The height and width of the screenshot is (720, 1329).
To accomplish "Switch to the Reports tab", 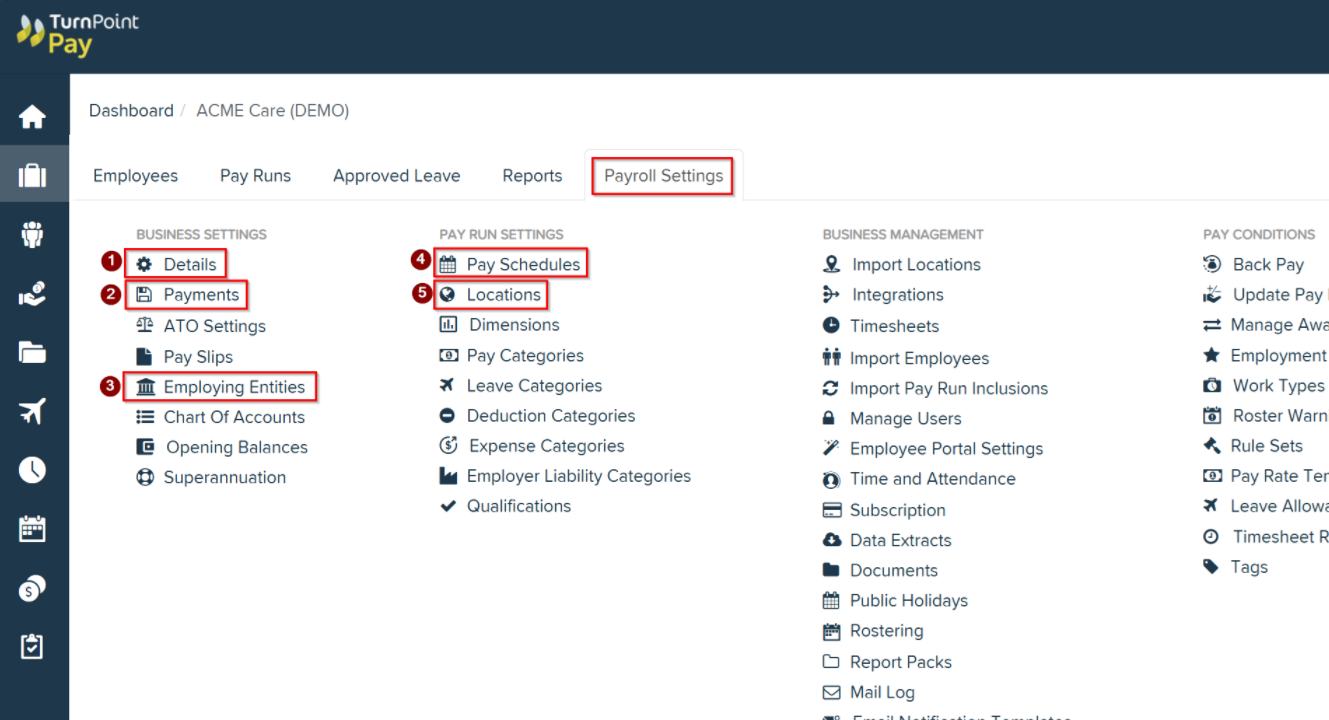I will (532, 175).
